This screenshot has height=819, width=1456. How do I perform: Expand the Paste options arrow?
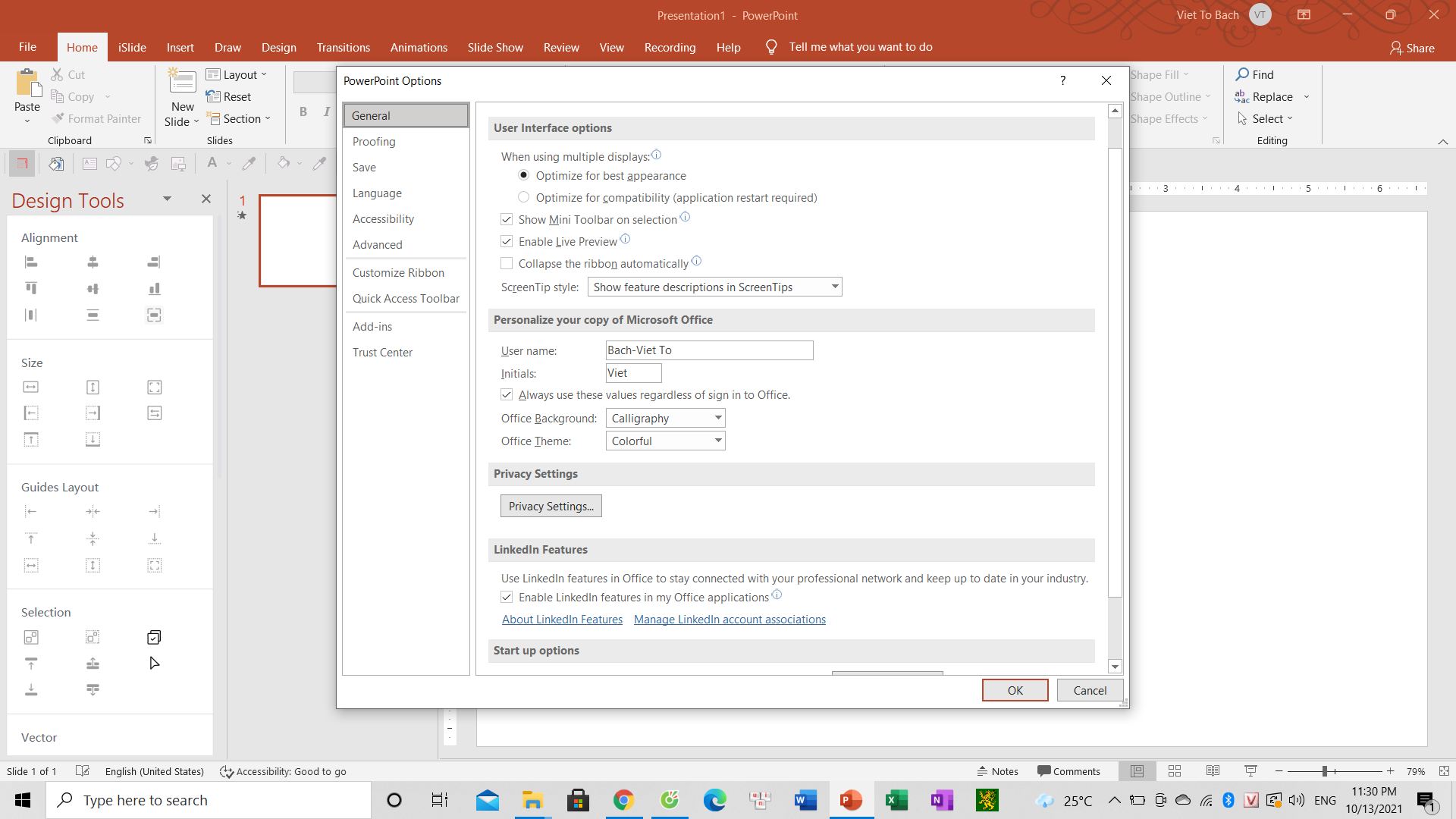point(27,121)
